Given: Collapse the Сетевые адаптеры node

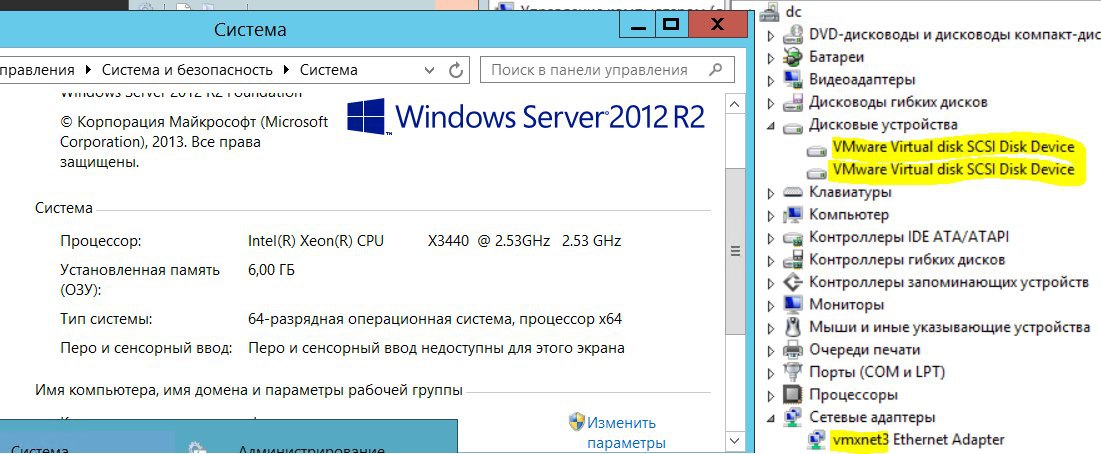Looking at the screenshot, I should click(x=771, y=418).
